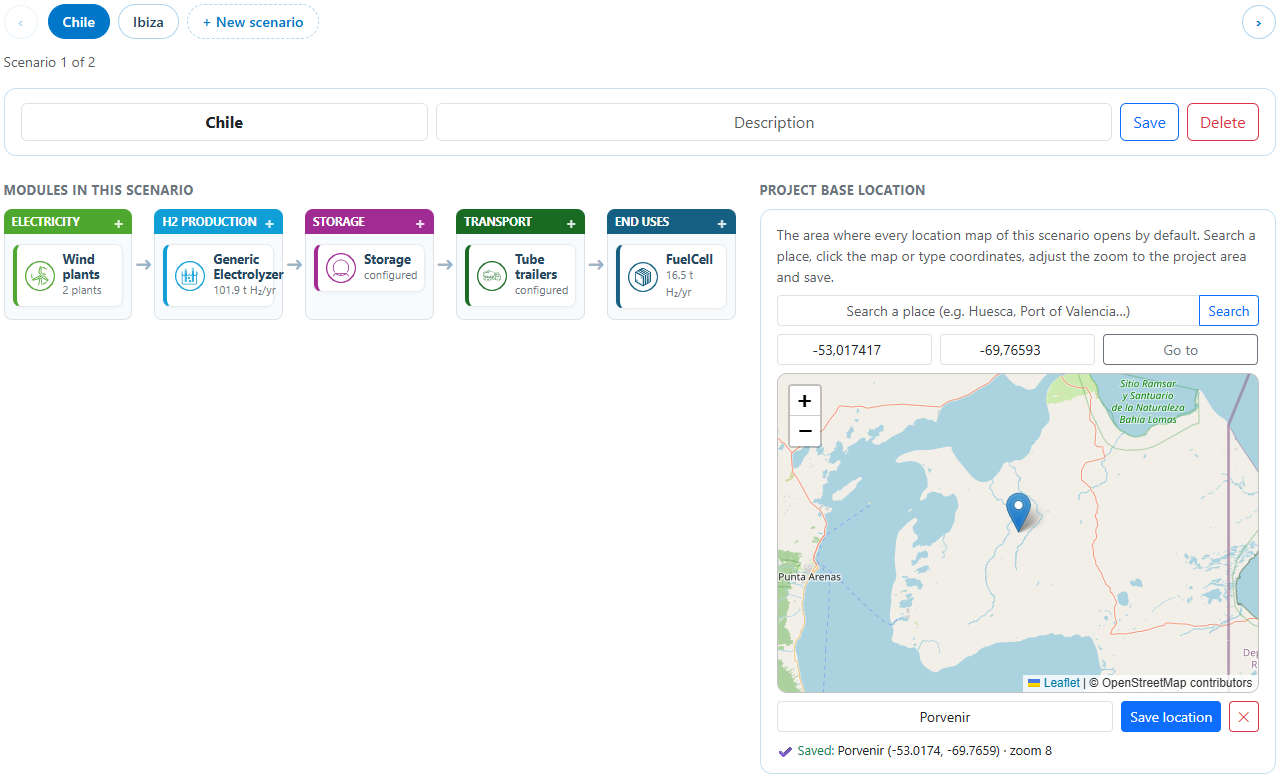1281x779 pixels.
Task: Zoom out on the map
Action: tap(805, 431)
